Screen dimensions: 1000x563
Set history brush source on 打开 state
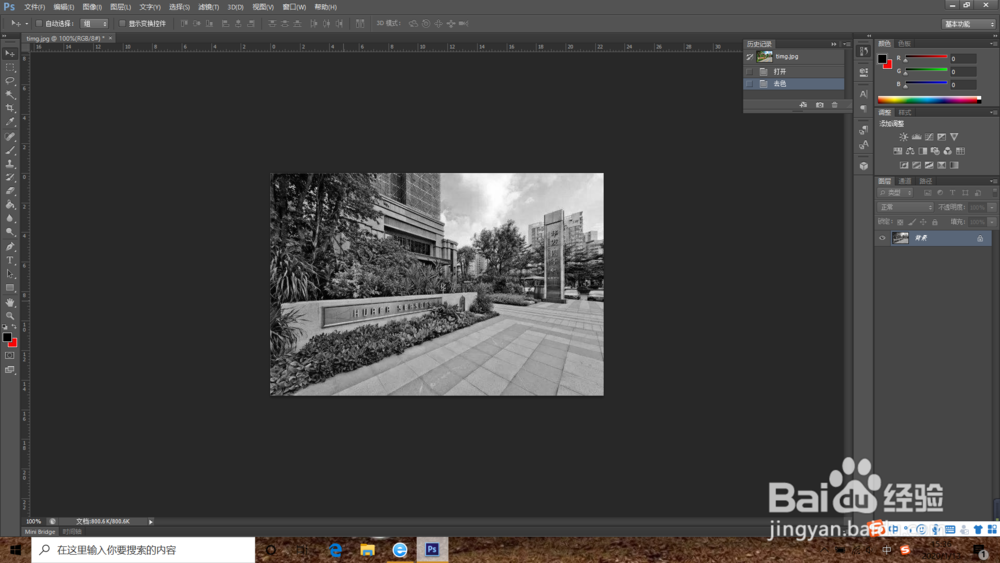tap(750, 71)
